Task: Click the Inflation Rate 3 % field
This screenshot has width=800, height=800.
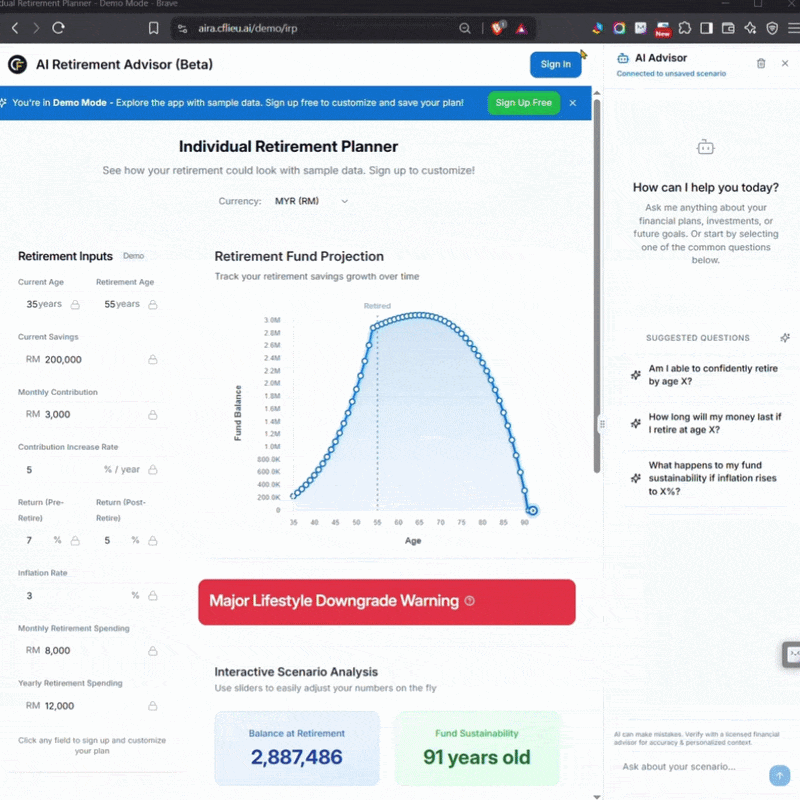Action: [x=90, y=595]
